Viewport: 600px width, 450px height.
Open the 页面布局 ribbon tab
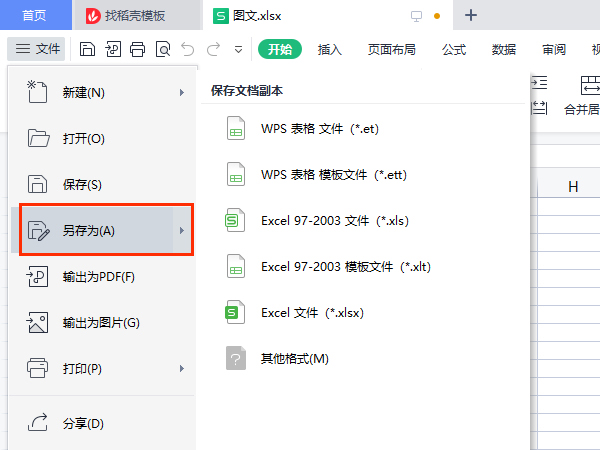click(391, 49)
